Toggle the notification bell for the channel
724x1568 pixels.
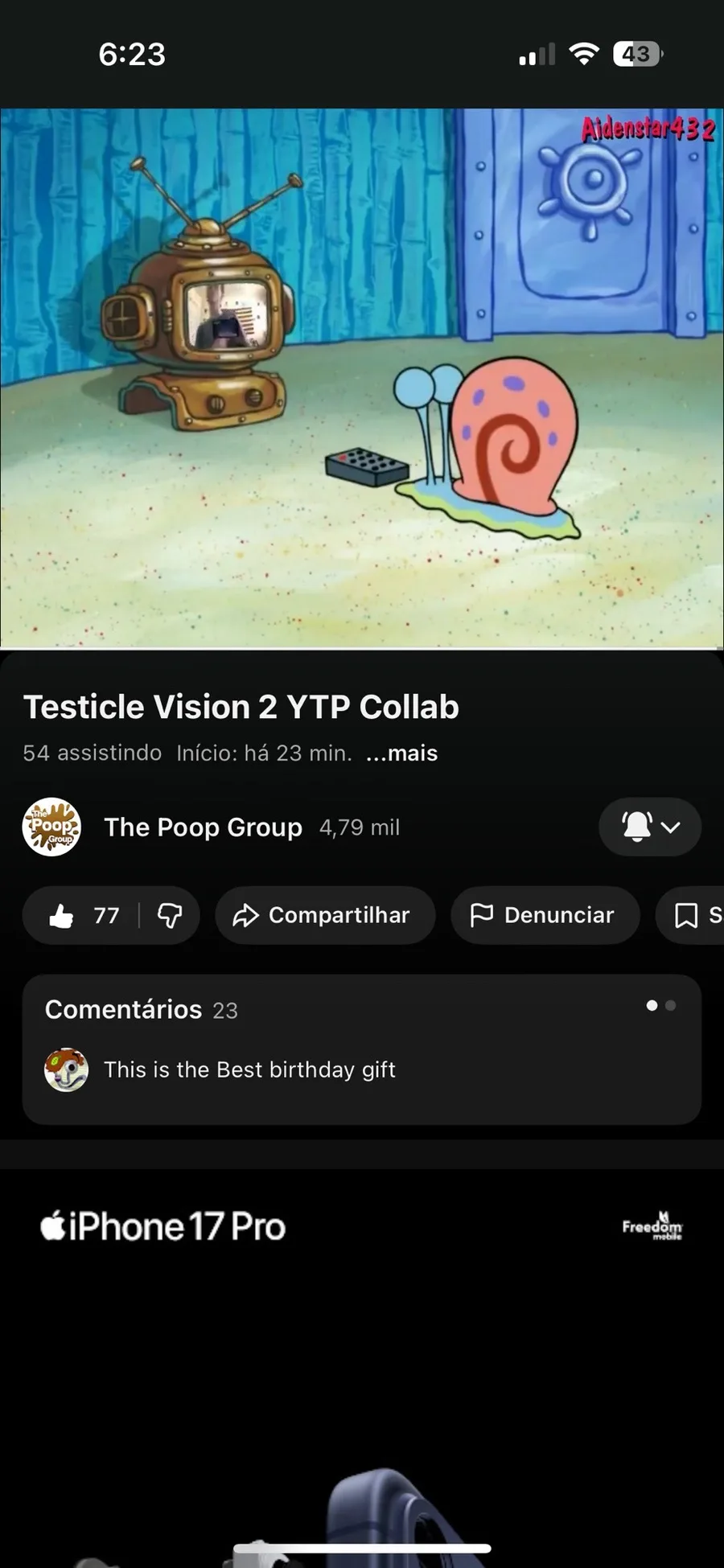(x=636, y=827)
